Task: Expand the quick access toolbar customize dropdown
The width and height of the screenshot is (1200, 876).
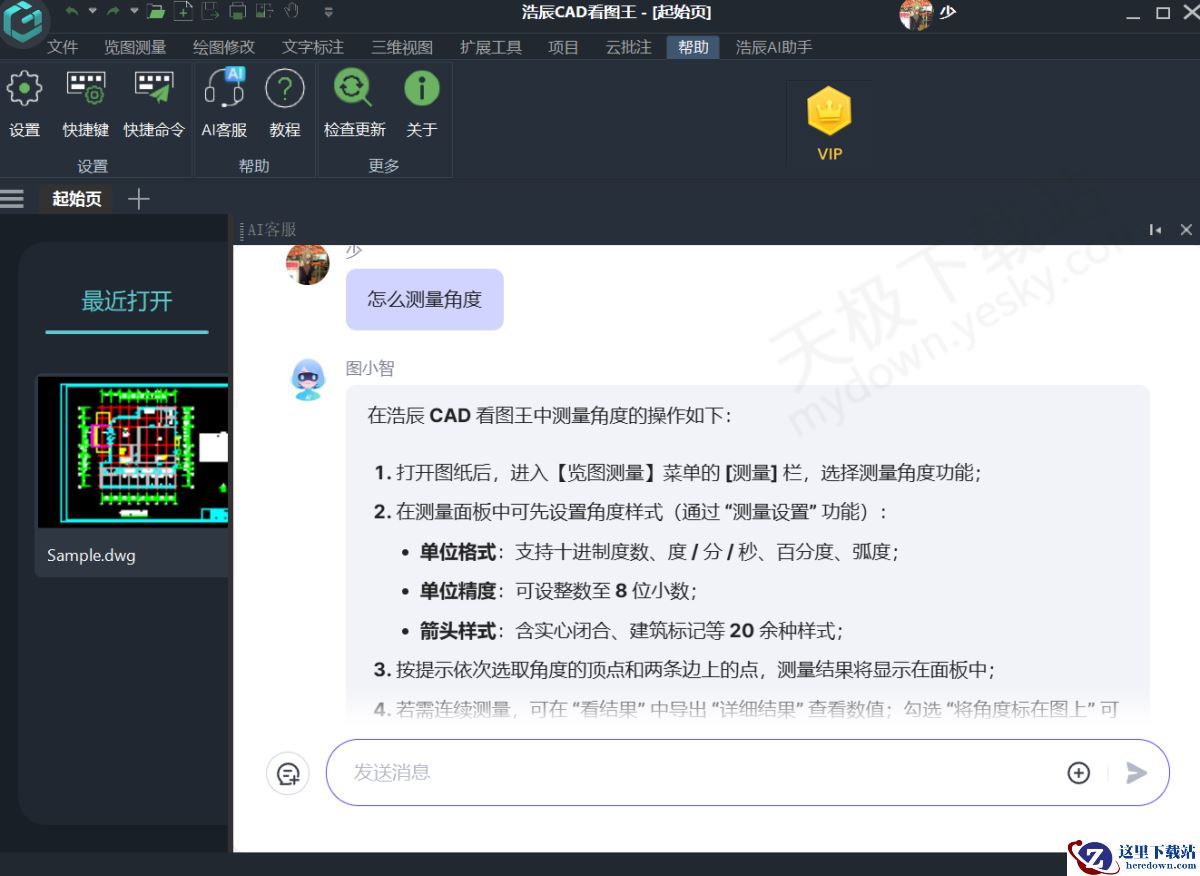Action: click(x=329, y=13)
